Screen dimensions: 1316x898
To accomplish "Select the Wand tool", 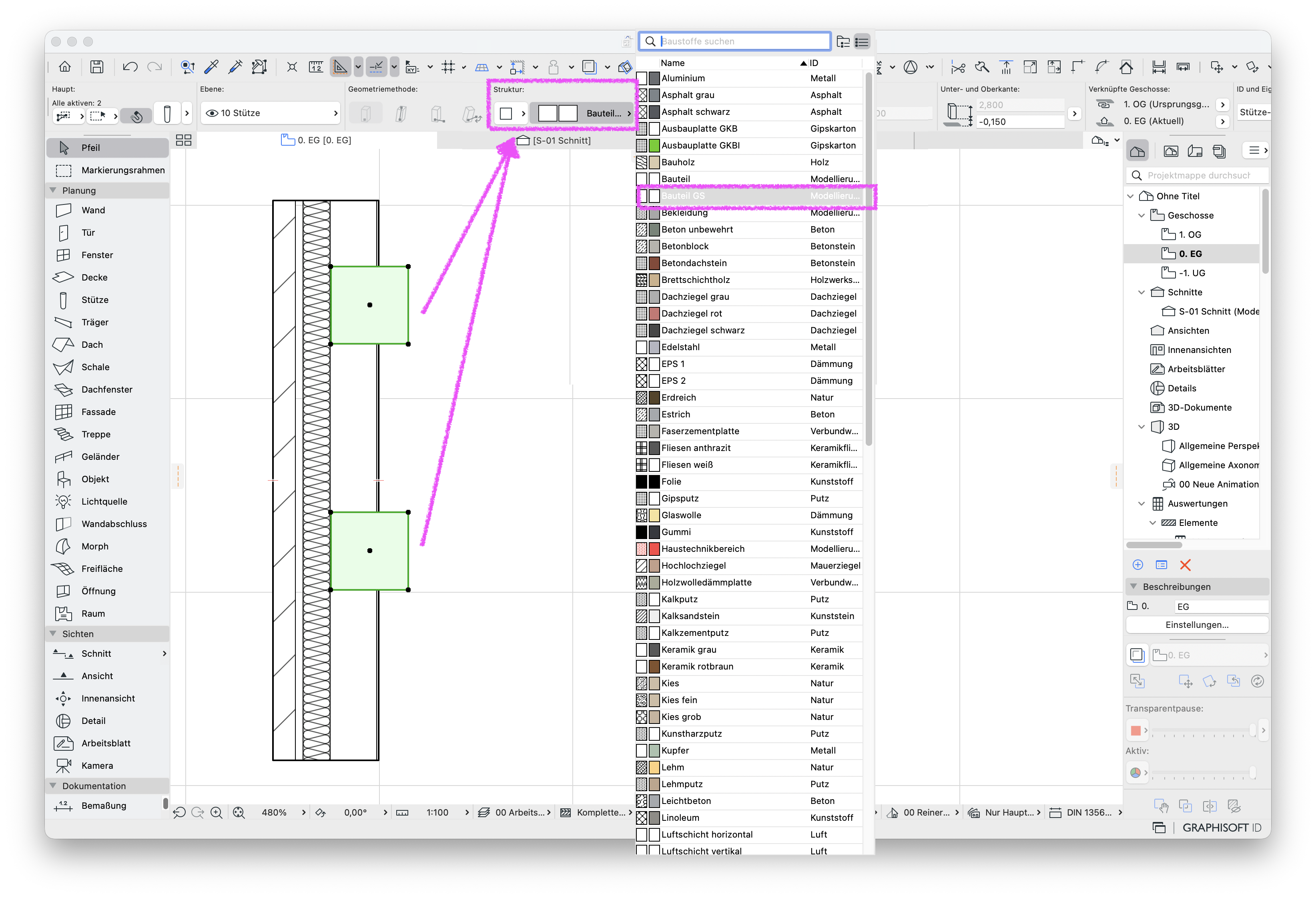I will (x=108, y=210).
